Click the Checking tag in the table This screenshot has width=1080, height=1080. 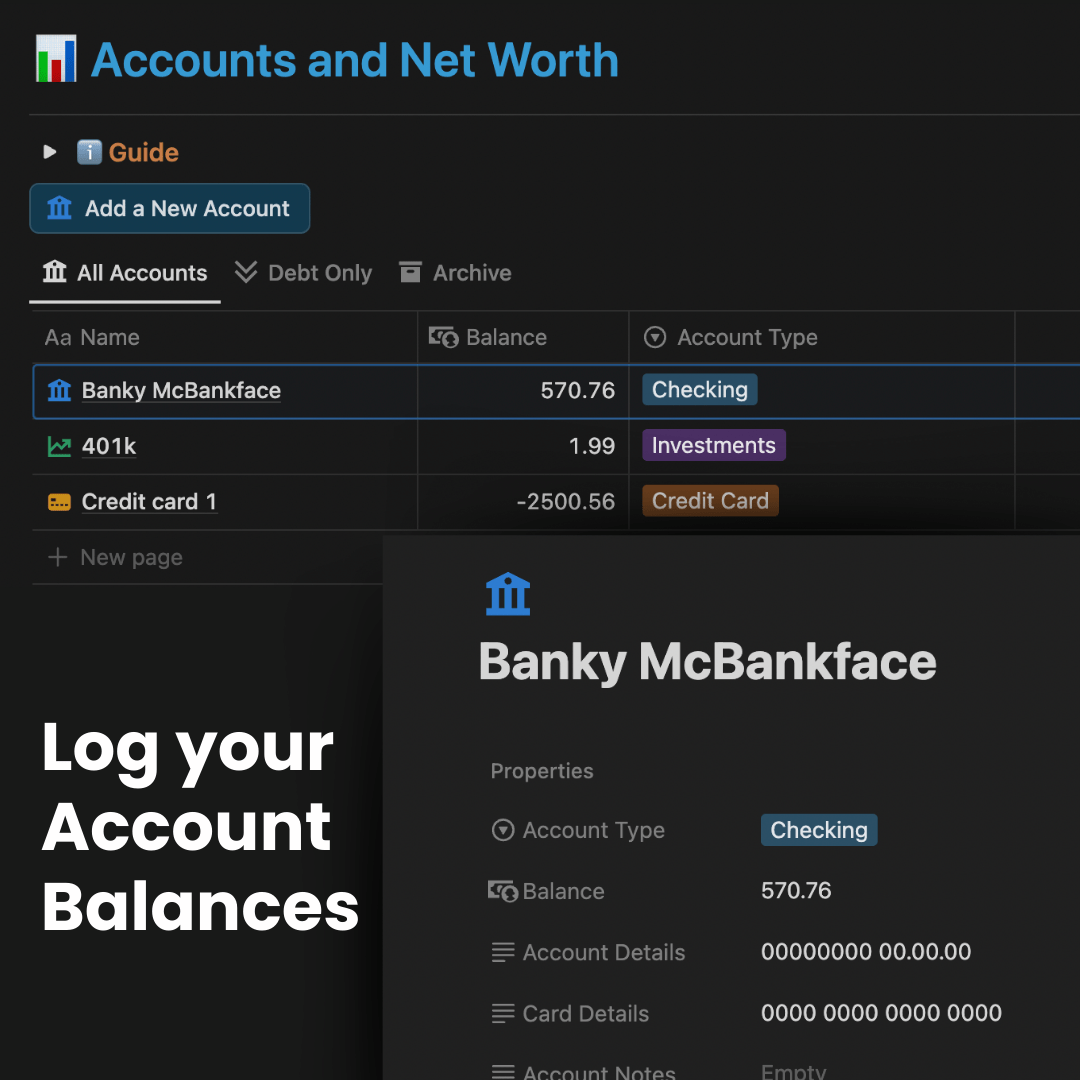pyautogui.click(x=700, y=390)
